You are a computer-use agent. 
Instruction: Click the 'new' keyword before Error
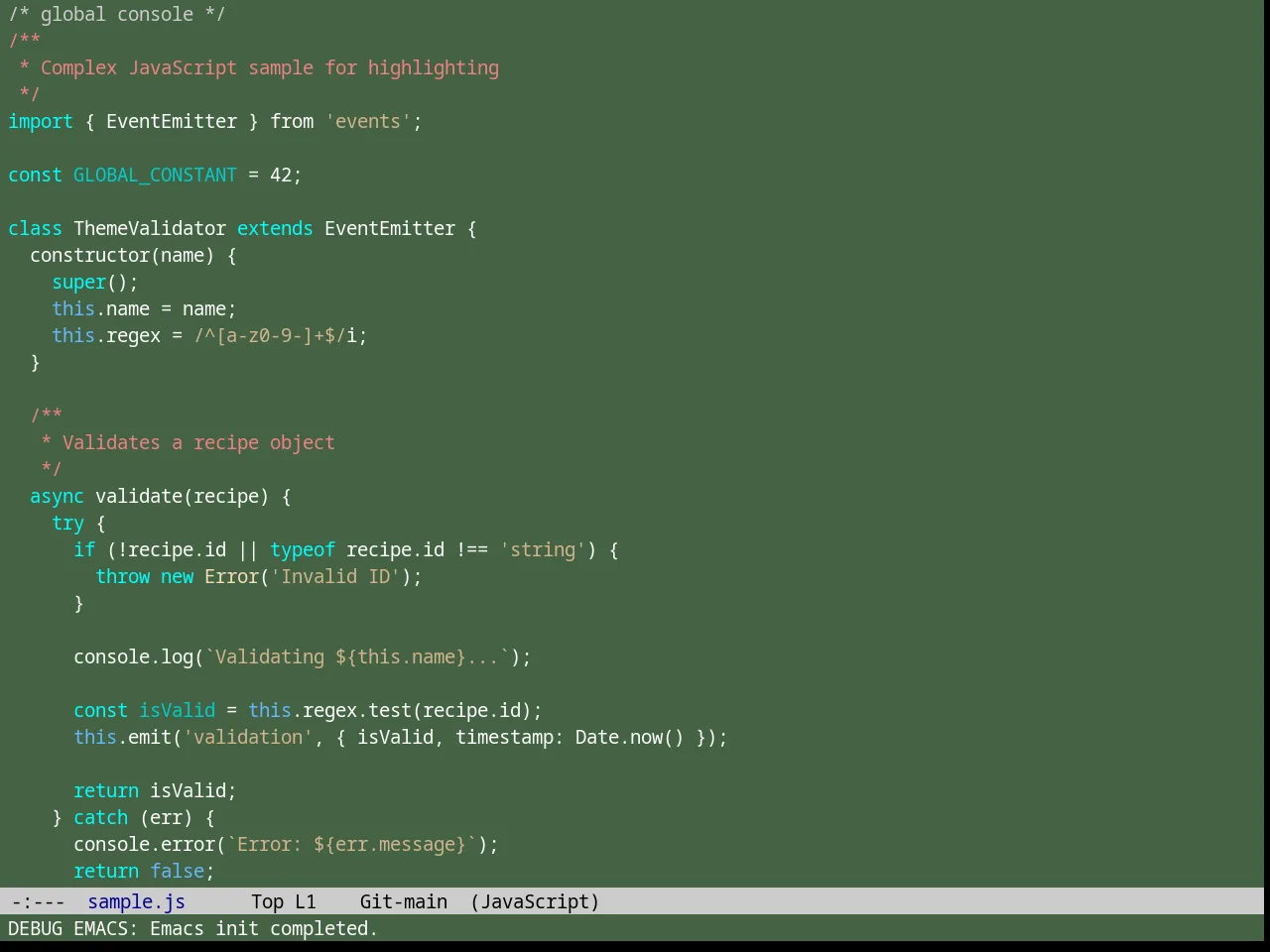pyautogui.click(x=177, y=576)
